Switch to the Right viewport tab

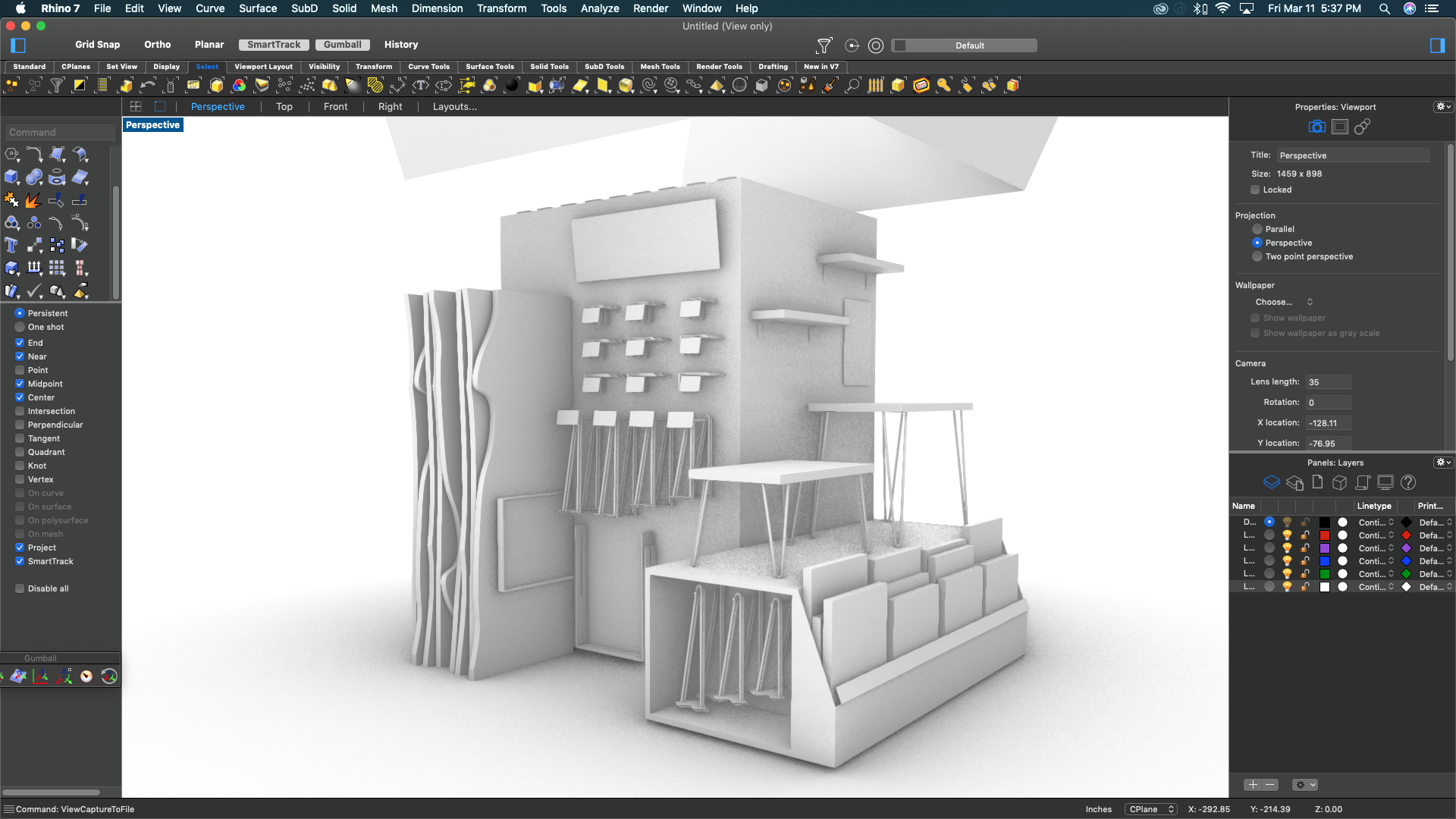[x=390, y=107]
